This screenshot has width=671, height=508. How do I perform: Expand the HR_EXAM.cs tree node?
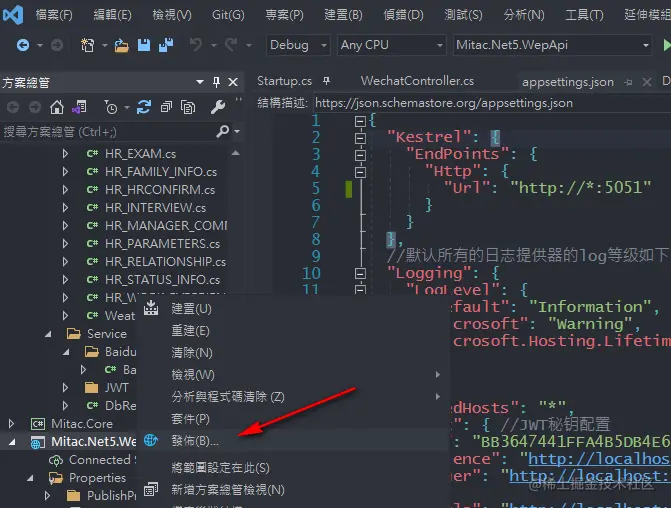point(65,153)
